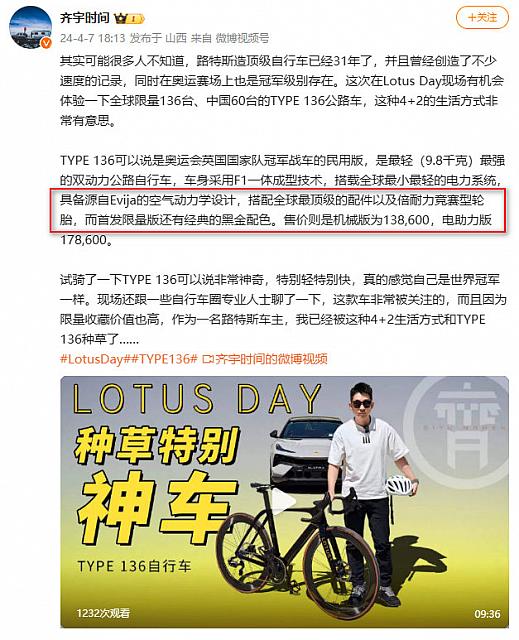Click the video icon before 齐宇时间的微博视频
Screen dimensions: 519x640
(208, 360)
